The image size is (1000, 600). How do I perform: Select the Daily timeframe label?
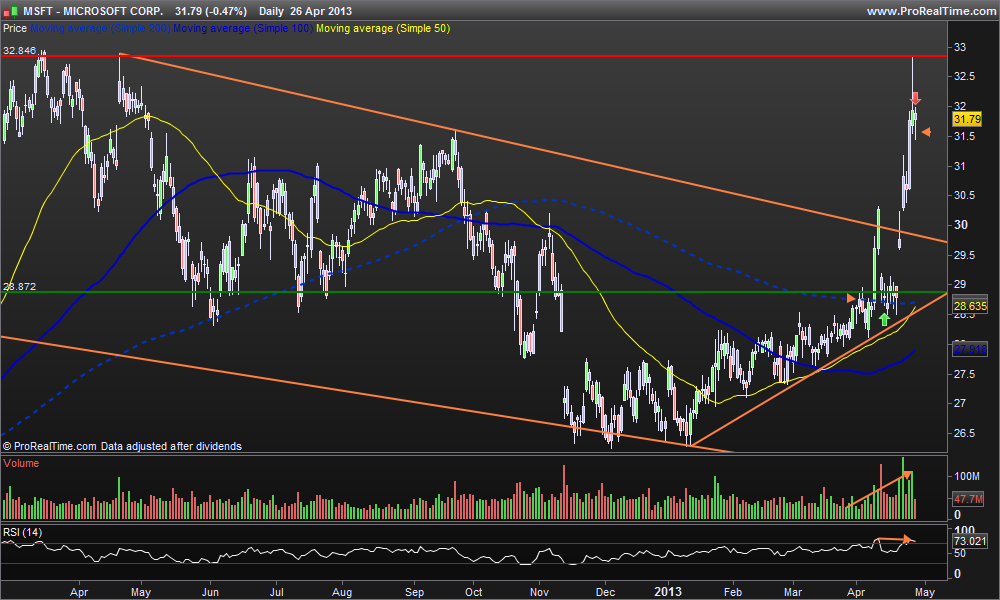(271, 11)
